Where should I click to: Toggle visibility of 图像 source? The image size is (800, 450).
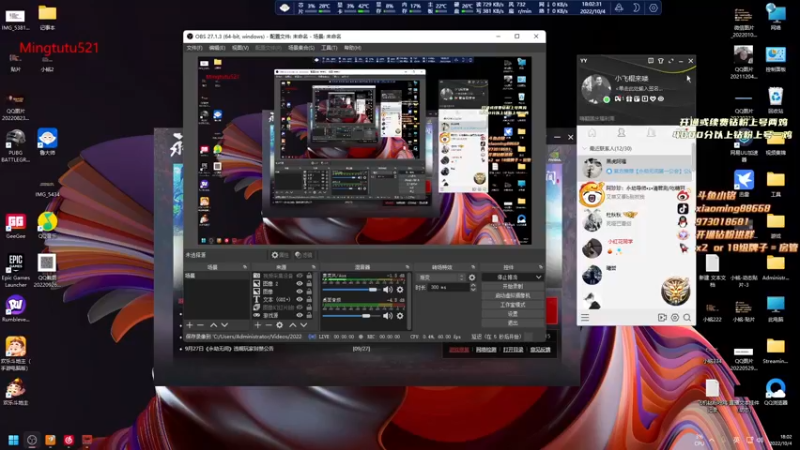click(299, 291)
